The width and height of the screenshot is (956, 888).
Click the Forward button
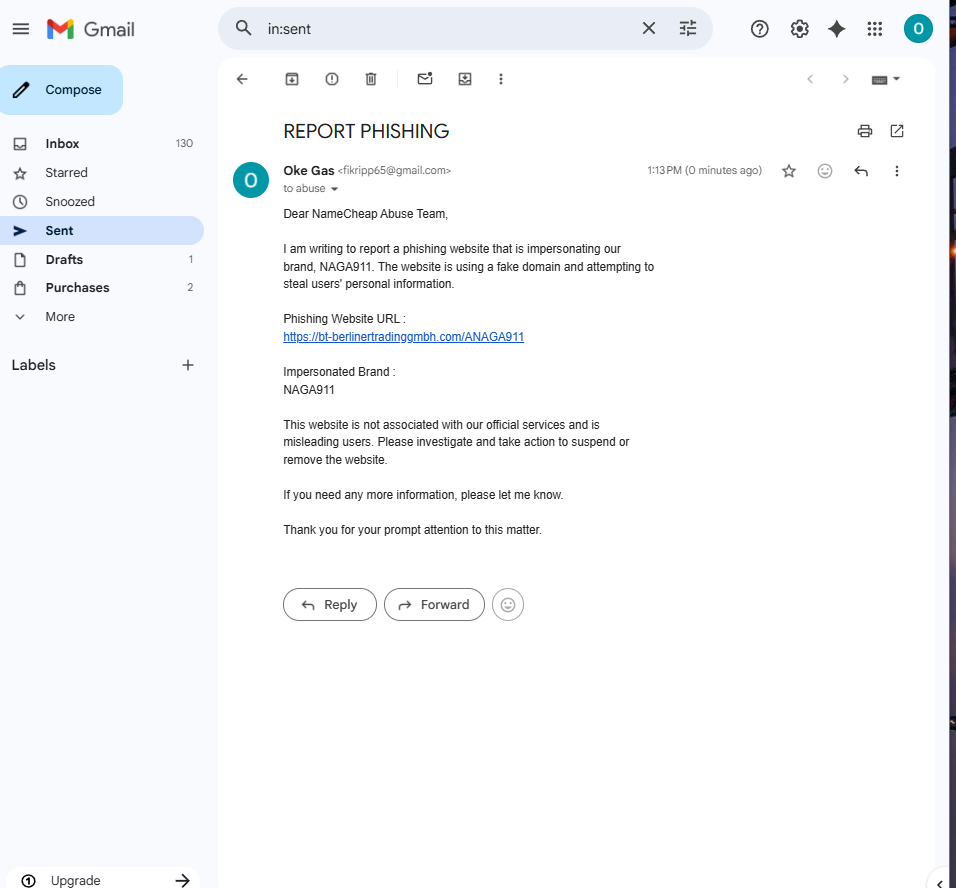click(x=434, y=604)
